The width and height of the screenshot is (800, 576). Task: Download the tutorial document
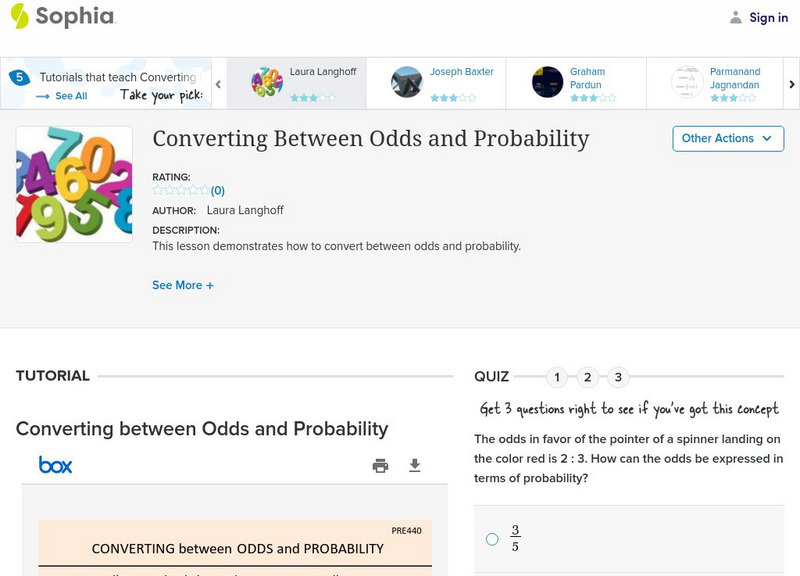(x=415, y=465)
